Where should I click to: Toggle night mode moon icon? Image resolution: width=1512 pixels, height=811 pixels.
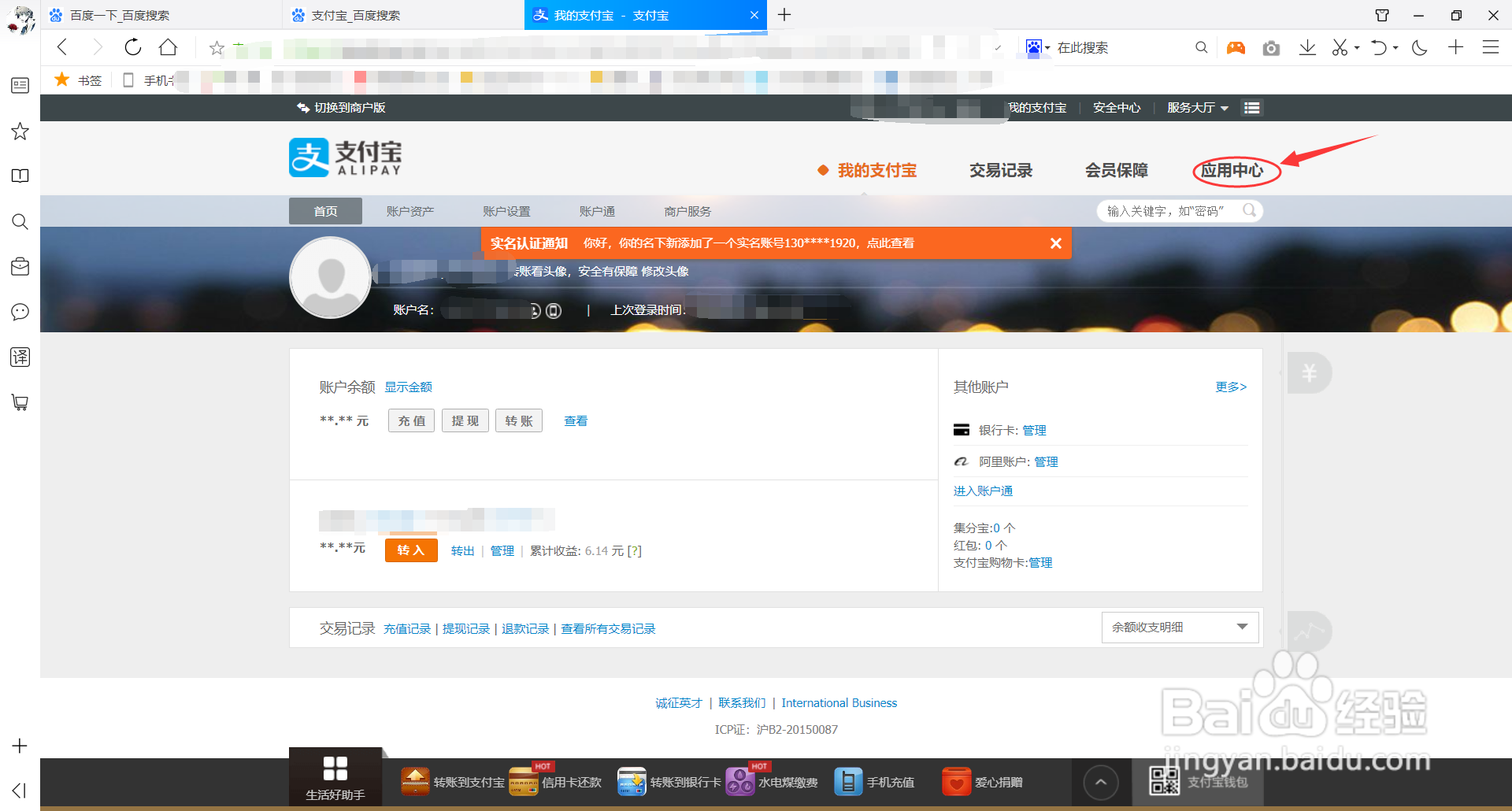point(1420,47)
